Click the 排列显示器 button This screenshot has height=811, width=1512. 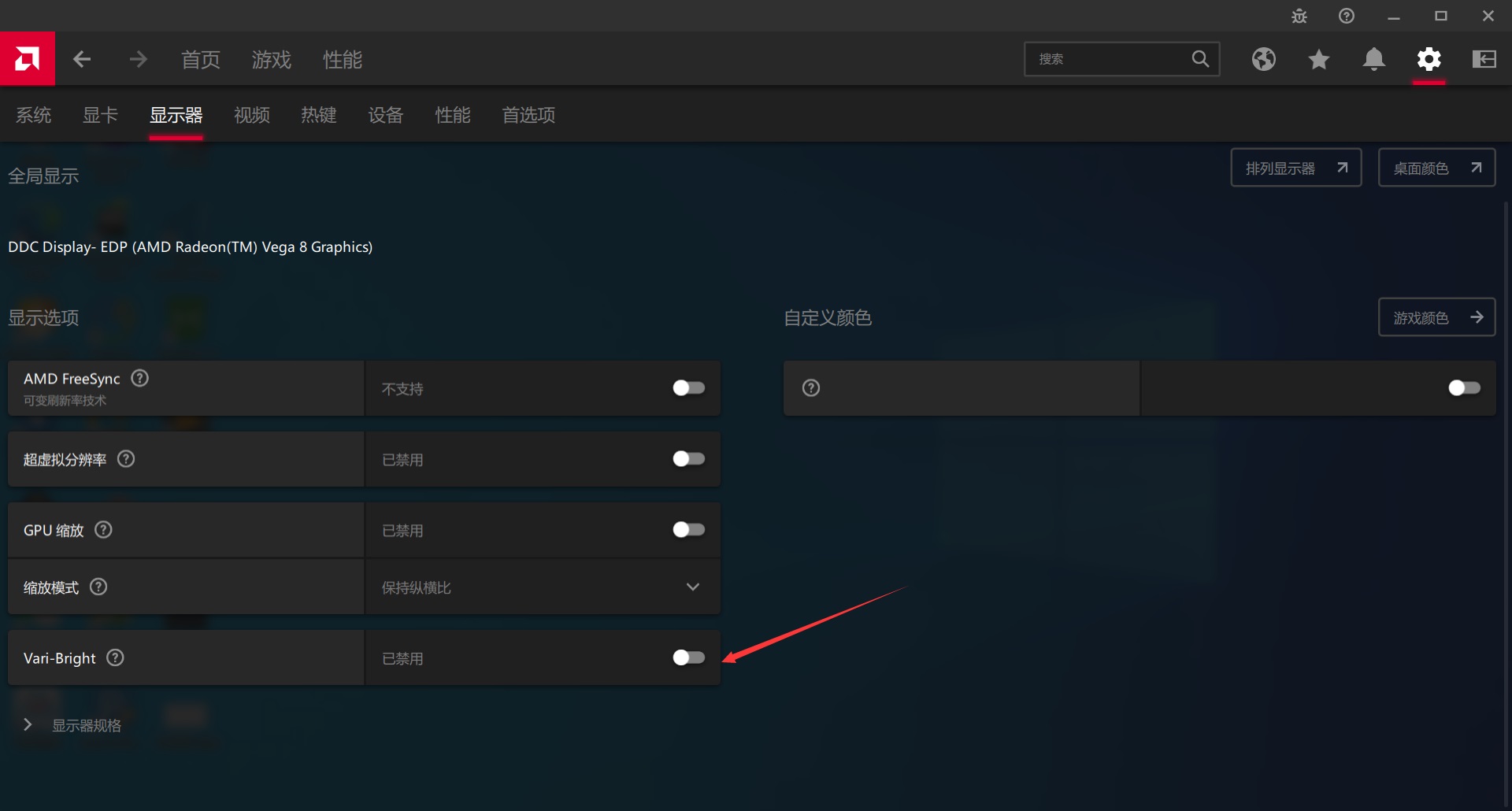tap(1296, 168)
